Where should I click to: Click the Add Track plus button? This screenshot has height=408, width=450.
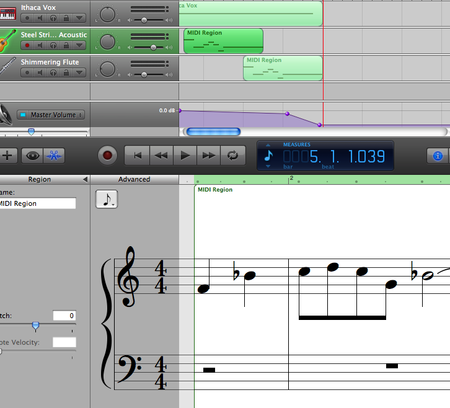pyautogui.click(x=7, y=155)
